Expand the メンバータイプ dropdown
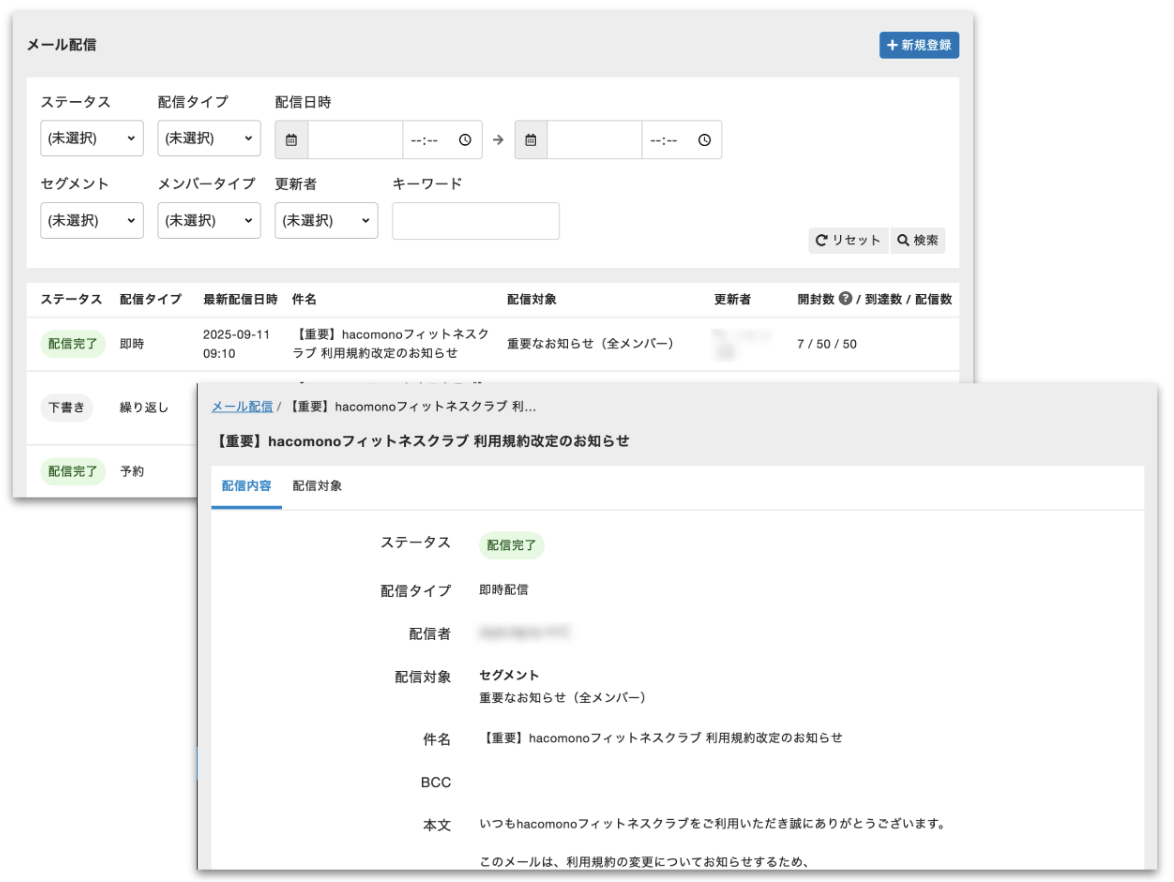 (209, 221)
